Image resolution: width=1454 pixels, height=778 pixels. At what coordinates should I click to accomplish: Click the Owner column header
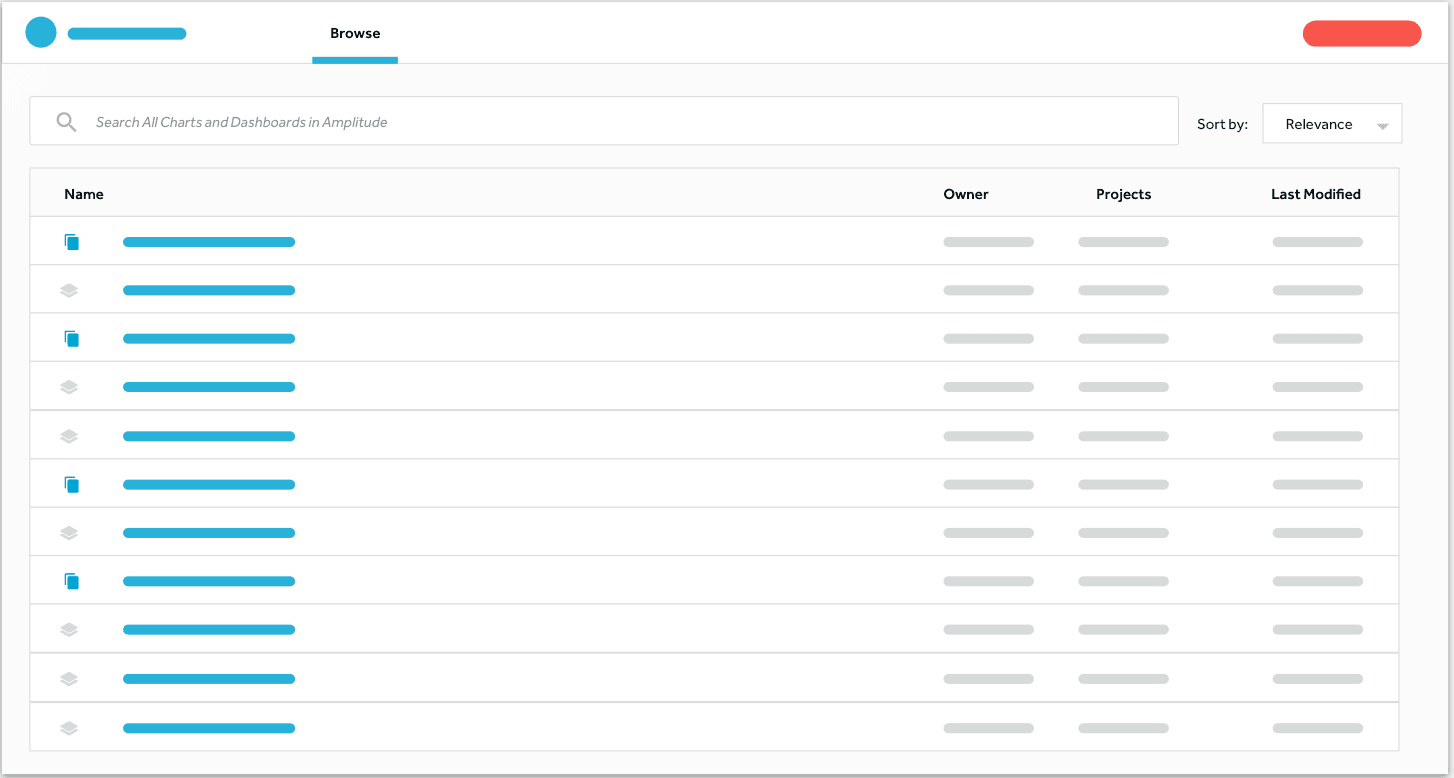pyautogui.click(x=965, y=193)
